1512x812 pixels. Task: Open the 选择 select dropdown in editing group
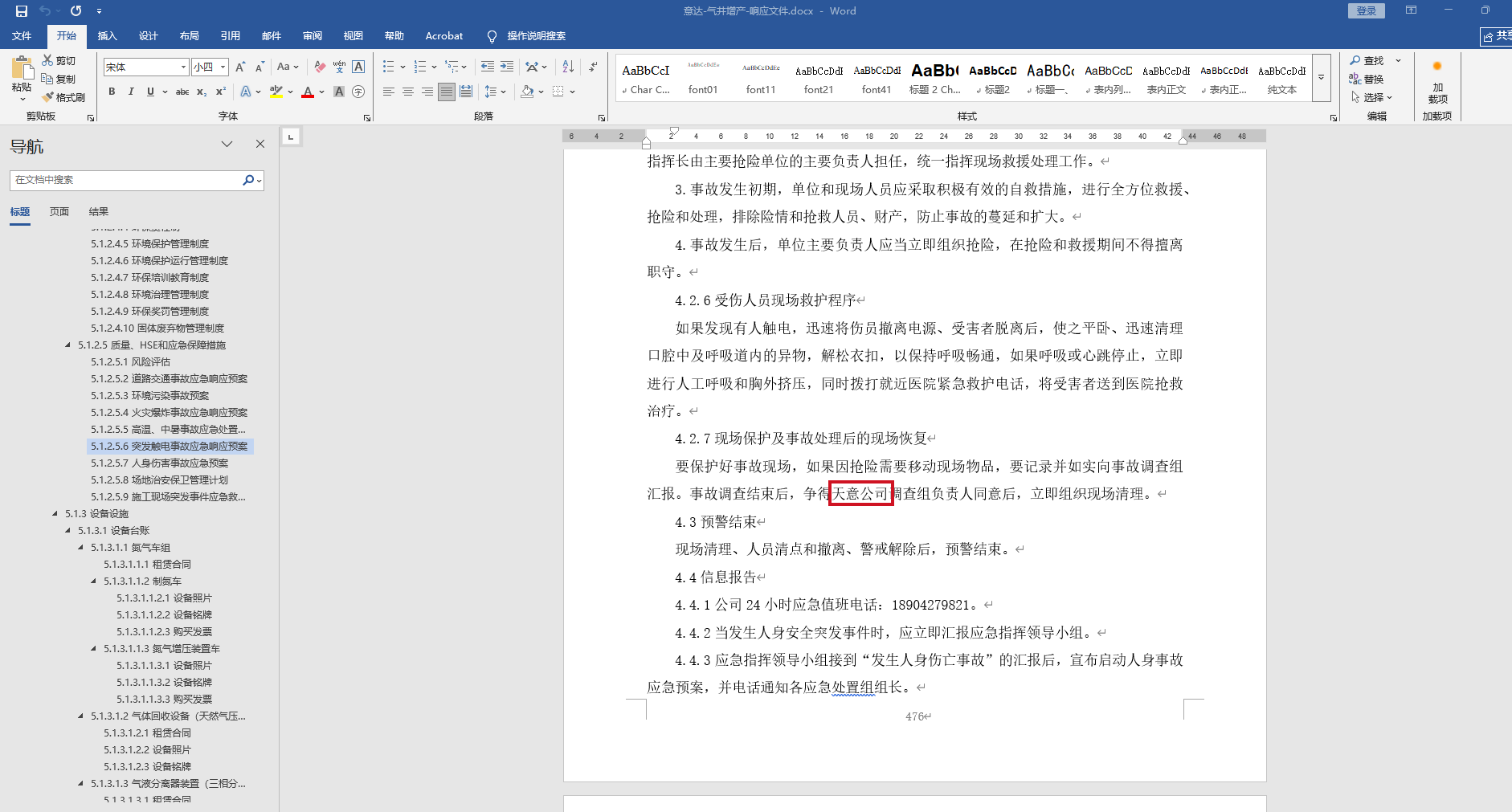[1371, 97]
